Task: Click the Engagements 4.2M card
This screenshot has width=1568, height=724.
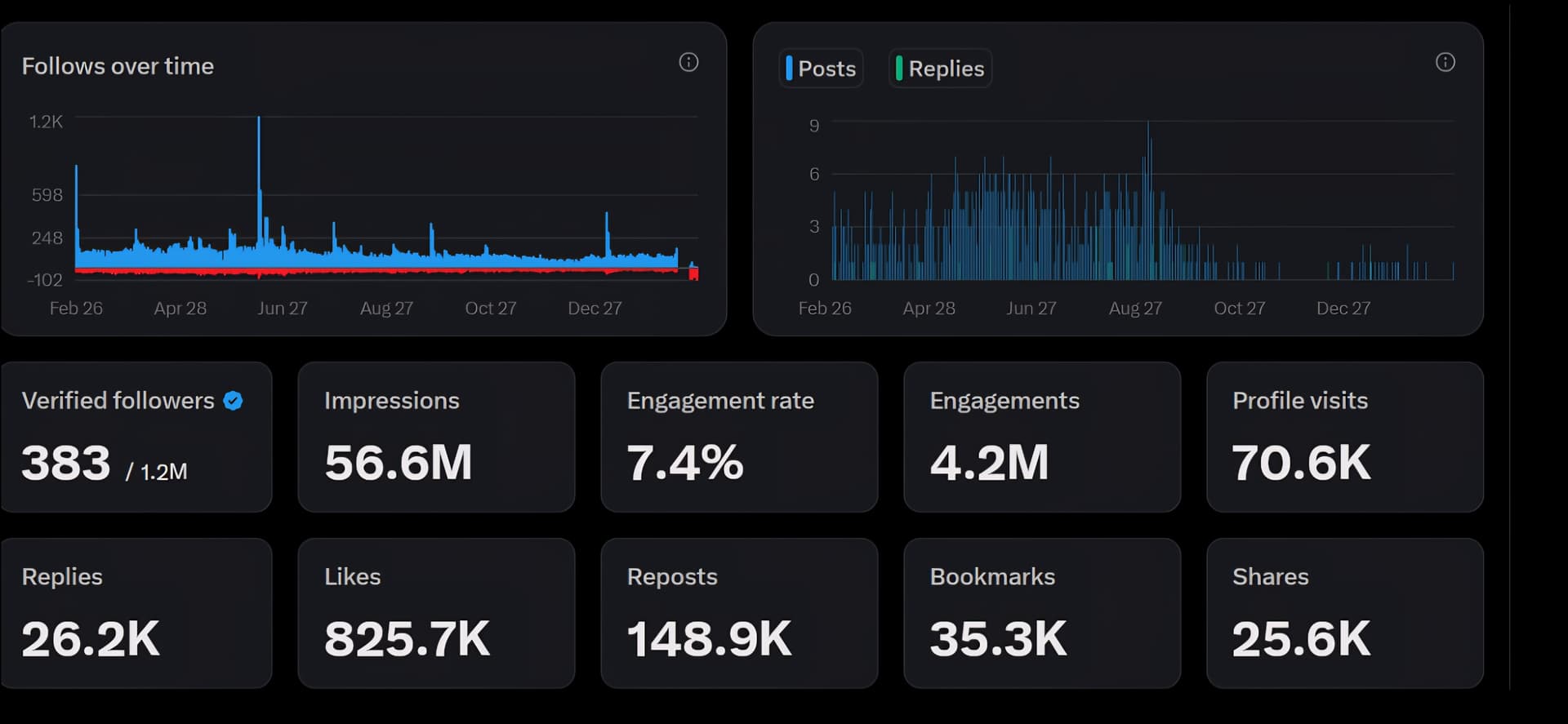Action: point(1041,437)
